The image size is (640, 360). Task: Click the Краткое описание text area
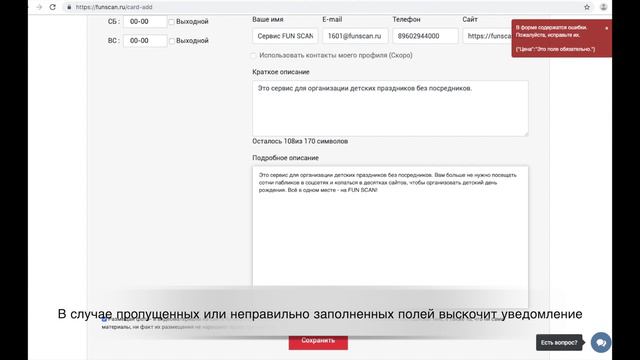(390, 108)
